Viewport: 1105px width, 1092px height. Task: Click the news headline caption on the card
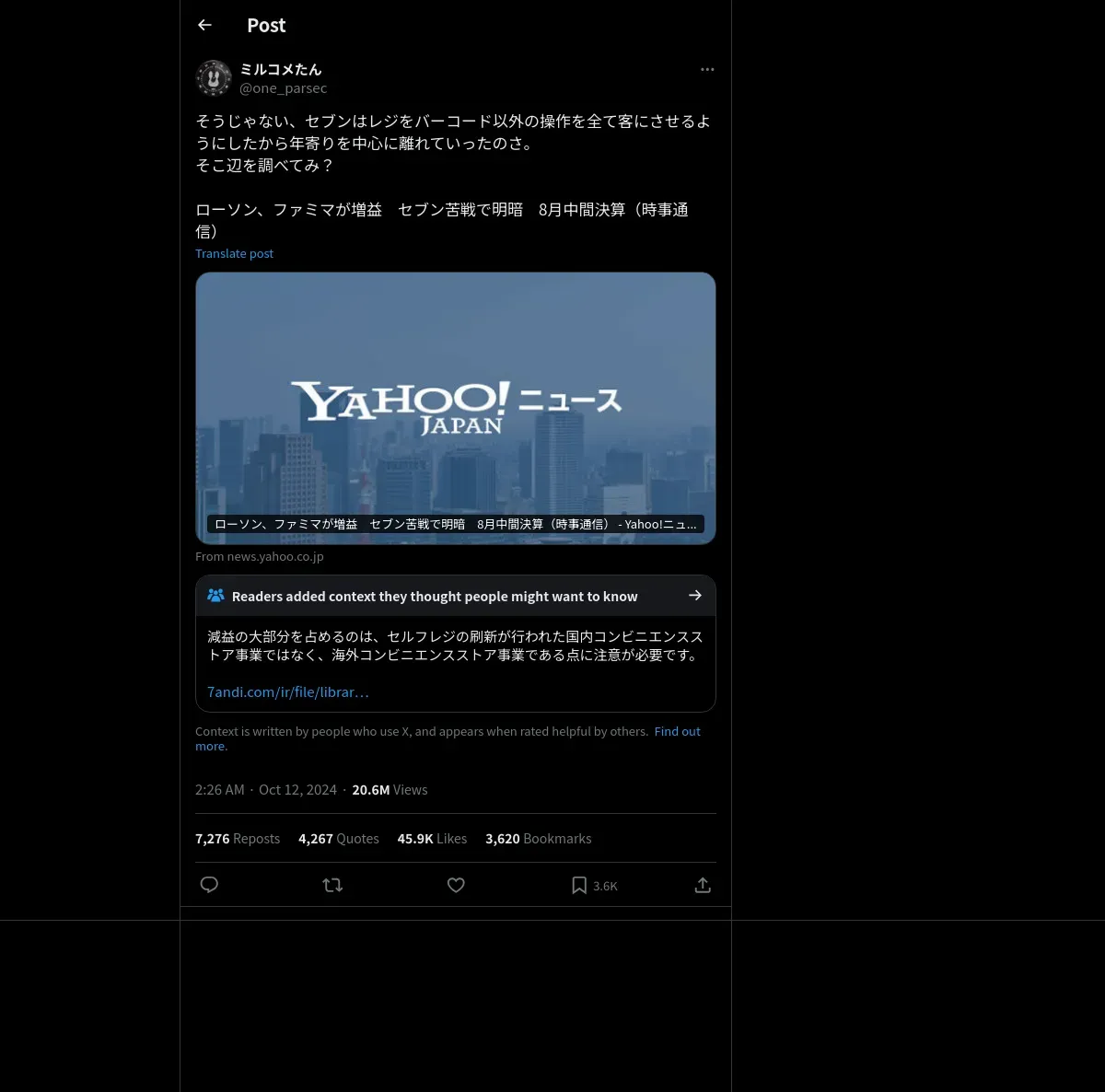[x=455, y=524]
